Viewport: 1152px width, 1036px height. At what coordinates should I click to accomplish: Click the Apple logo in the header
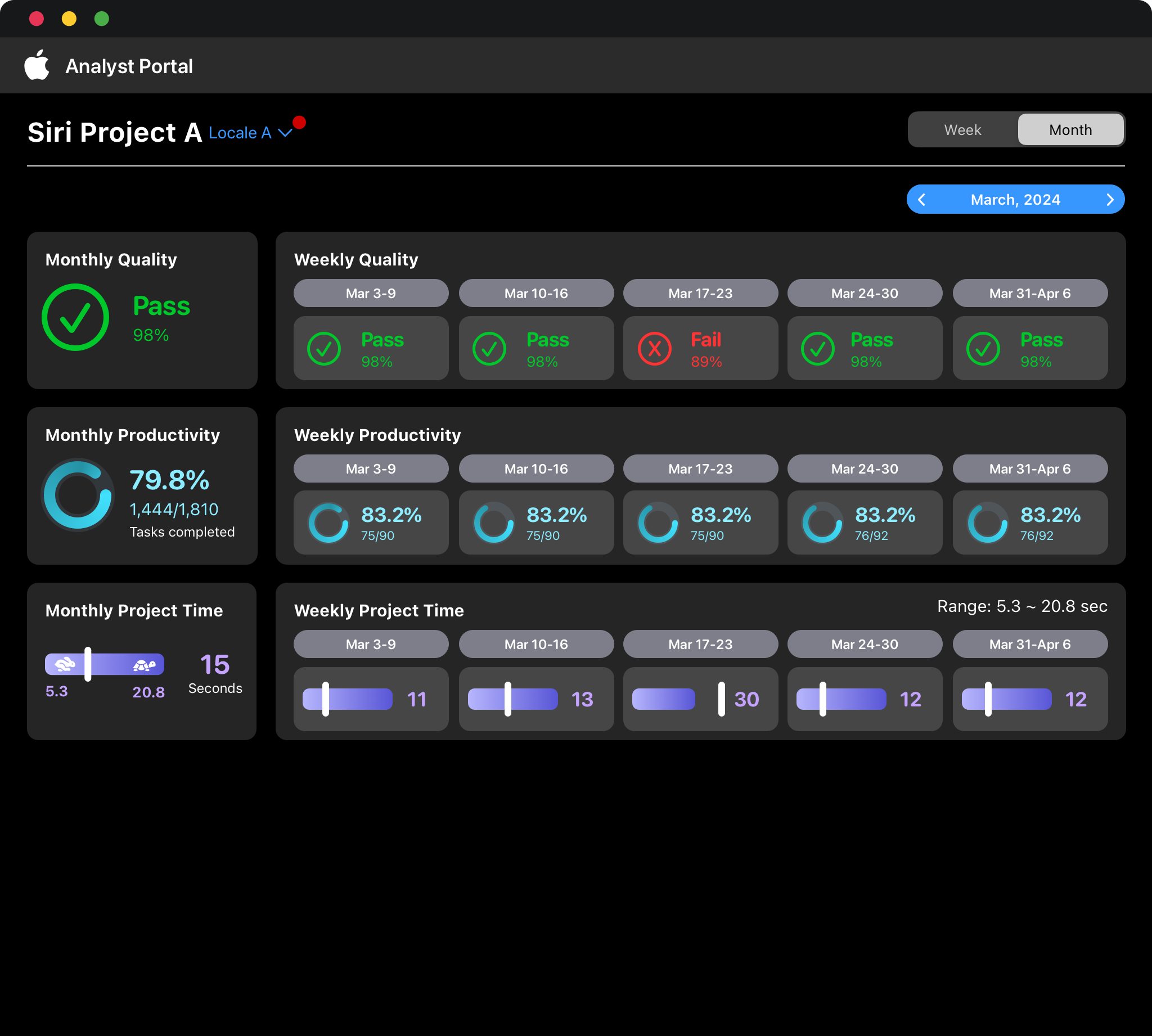(37, 65)
